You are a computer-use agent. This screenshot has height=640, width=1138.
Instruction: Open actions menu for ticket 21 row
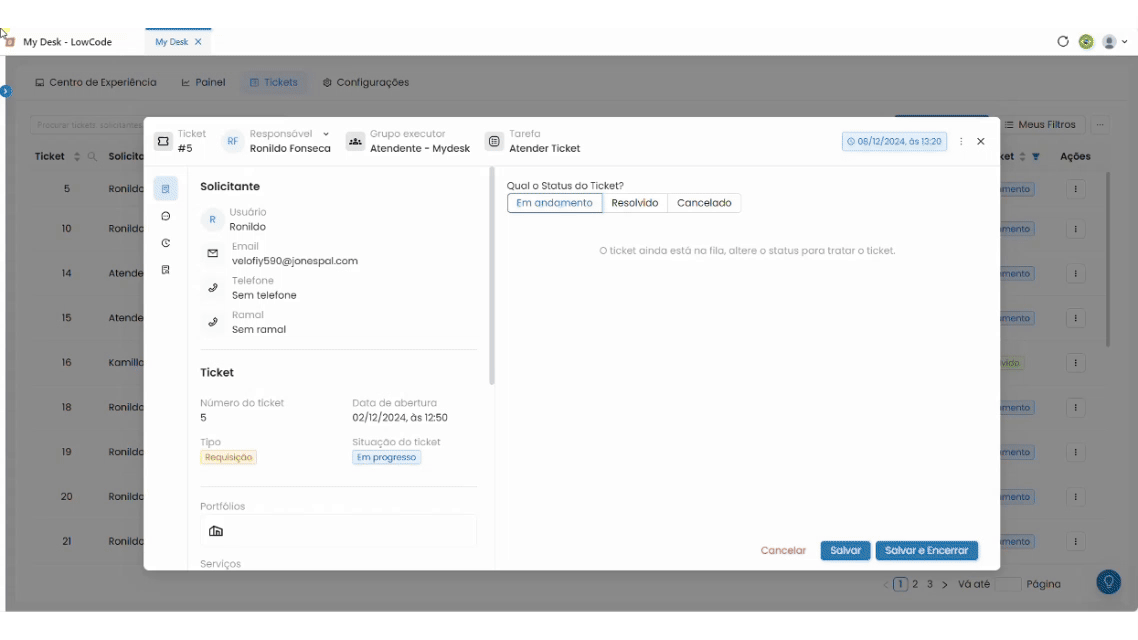coord(1076,541)
